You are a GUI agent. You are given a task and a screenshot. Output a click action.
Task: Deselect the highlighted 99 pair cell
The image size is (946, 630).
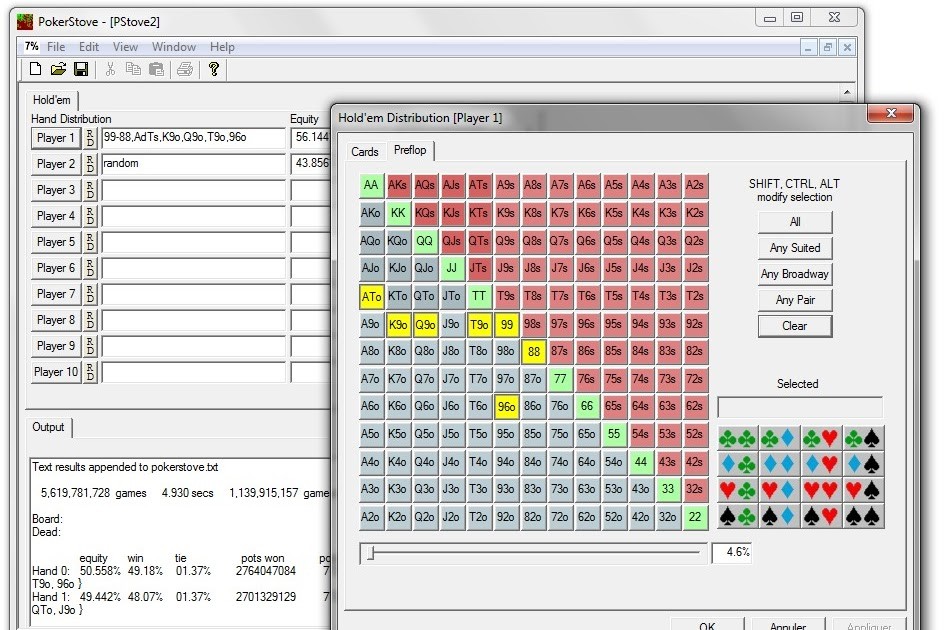coord(506,324)
